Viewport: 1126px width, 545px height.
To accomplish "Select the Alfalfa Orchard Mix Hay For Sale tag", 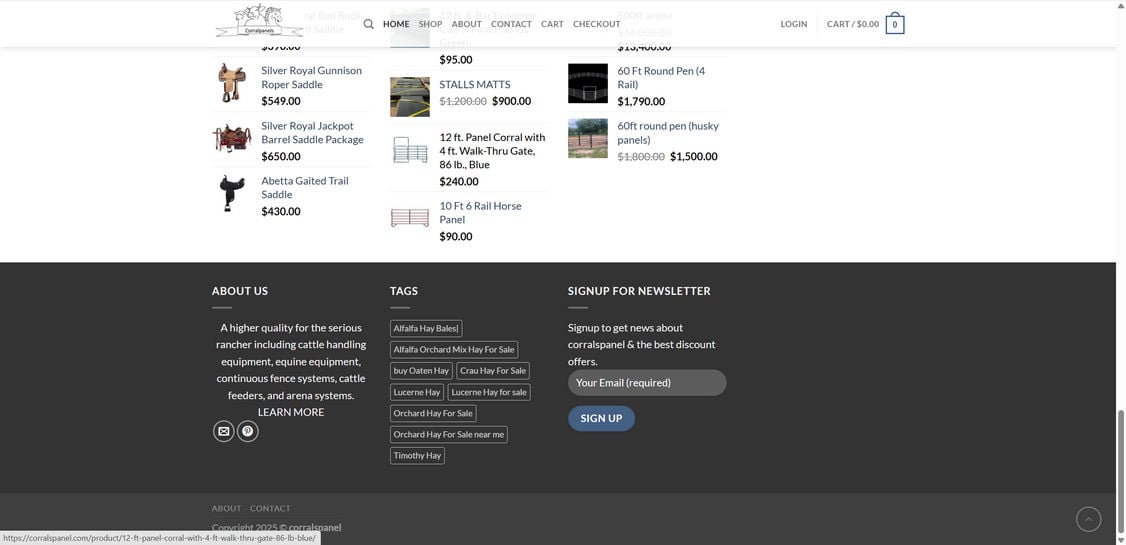I will (x=454, y=350).
